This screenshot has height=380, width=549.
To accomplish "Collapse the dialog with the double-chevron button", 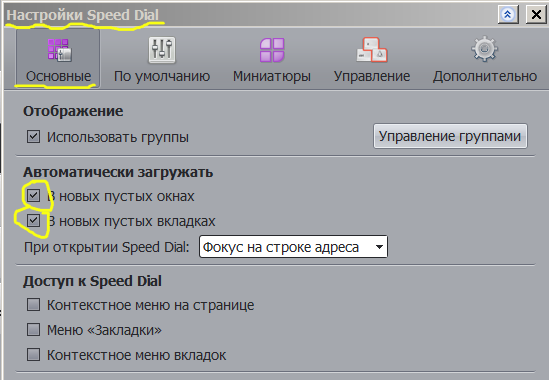I will click(508, 15).
